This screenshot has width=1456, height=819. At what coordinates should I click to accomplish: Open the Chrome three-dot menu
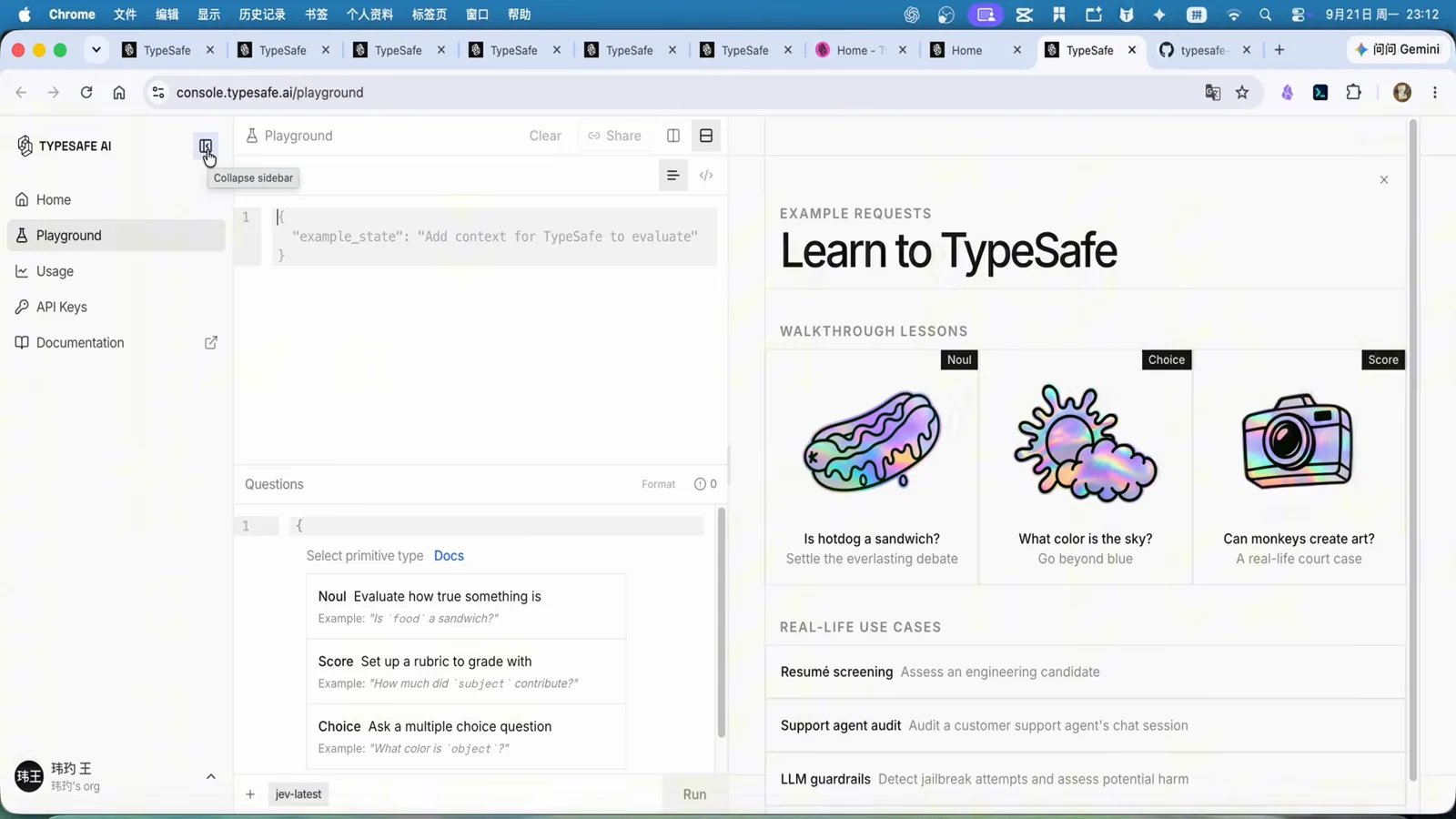(1435, 93)
